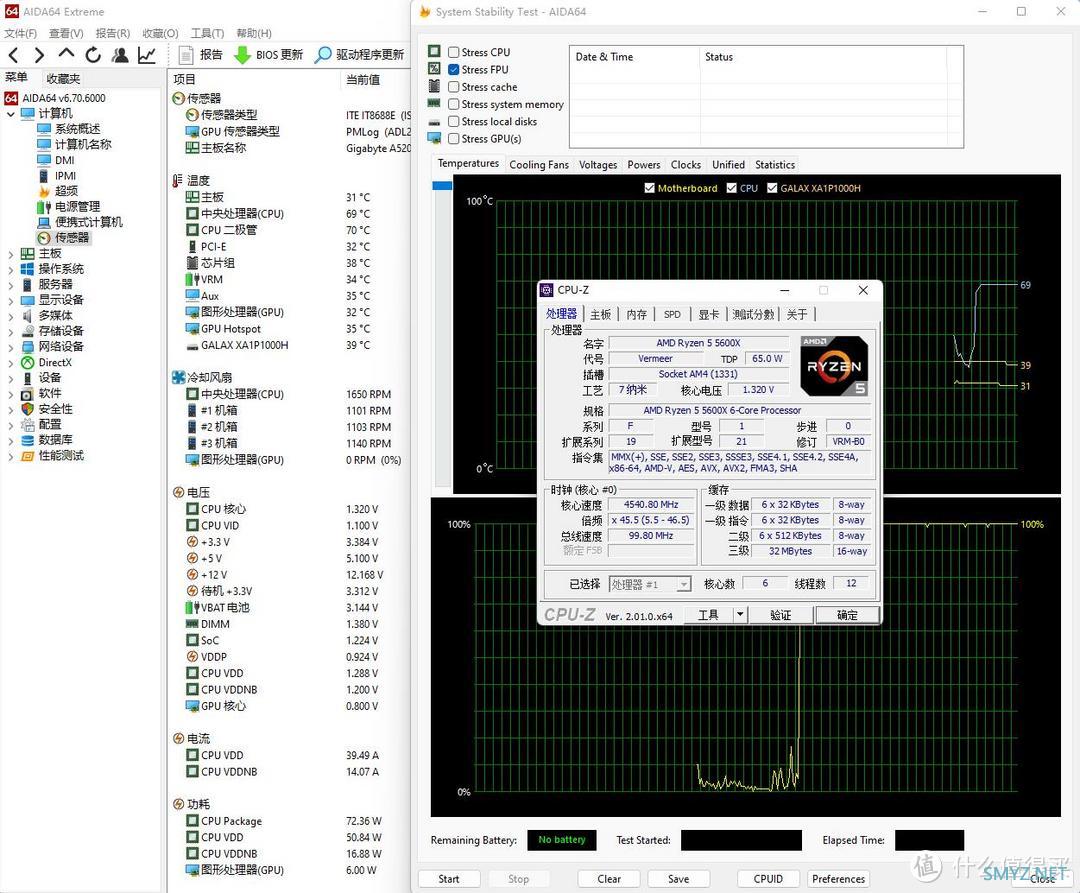Click the Up arrow toolbar icon
The image size is (1080, 893).
66,54
